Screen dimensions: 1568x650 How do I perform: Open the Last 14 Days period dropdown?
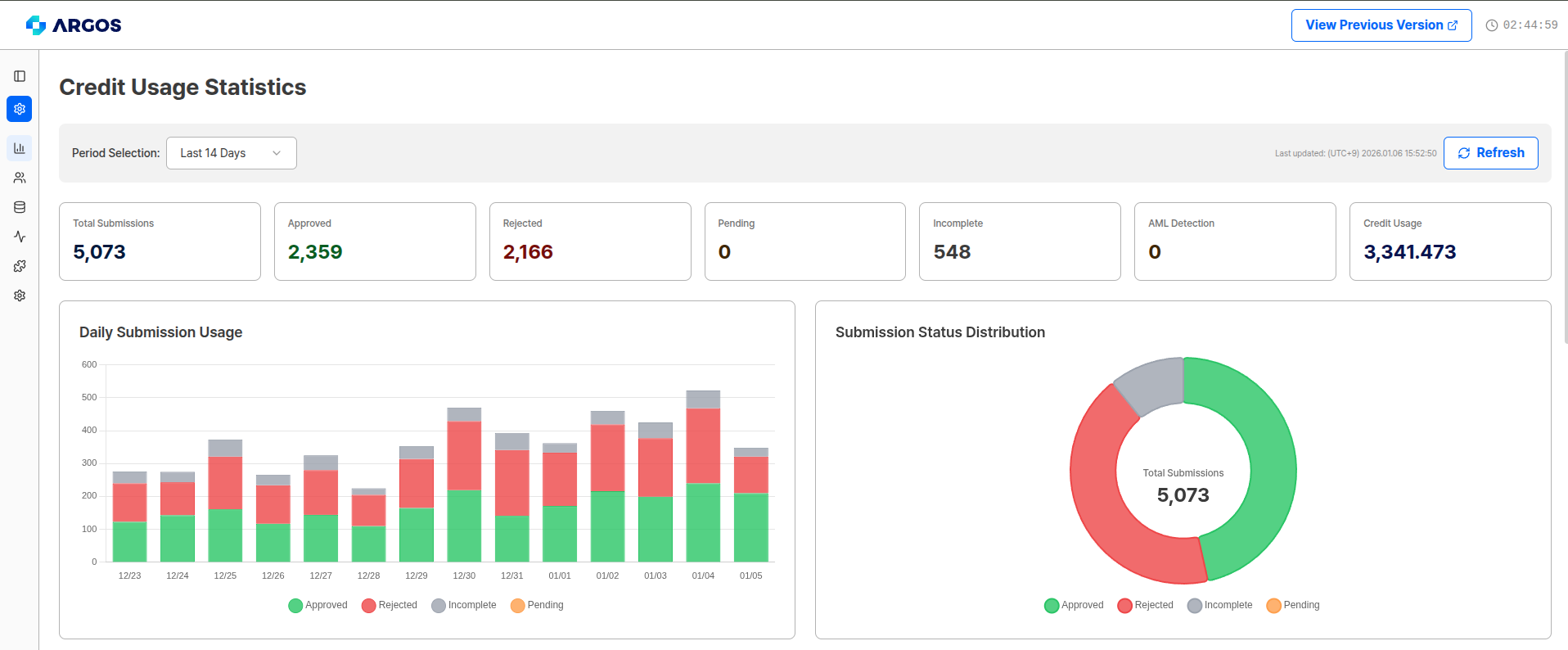point(232,153)
